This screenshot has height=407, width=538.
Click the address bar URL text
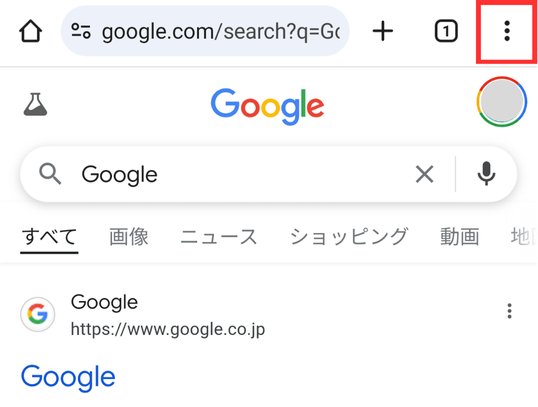click(x=221, y=32)
